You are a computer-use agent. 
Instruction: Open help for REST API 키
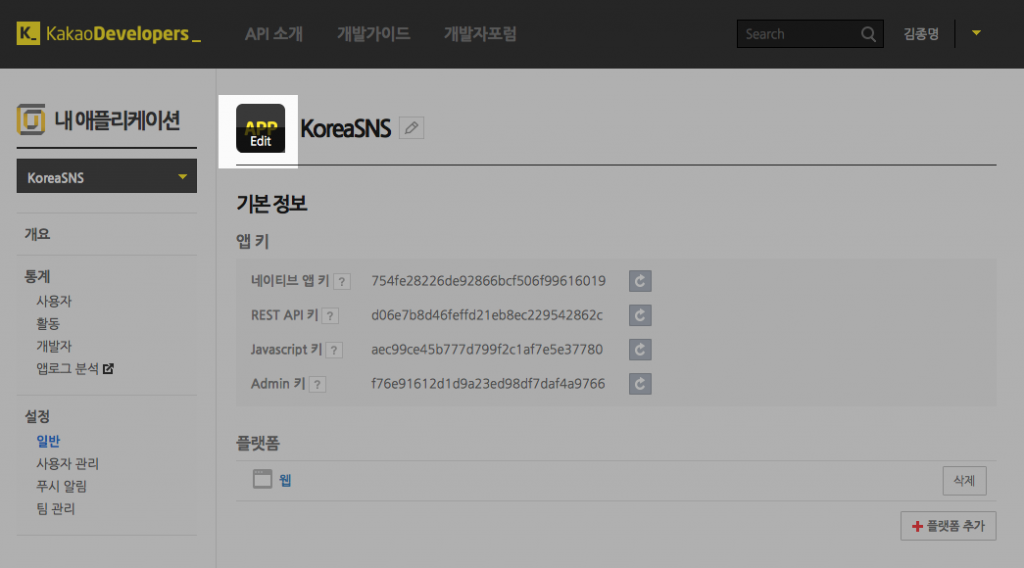click(x=330, y=316)
